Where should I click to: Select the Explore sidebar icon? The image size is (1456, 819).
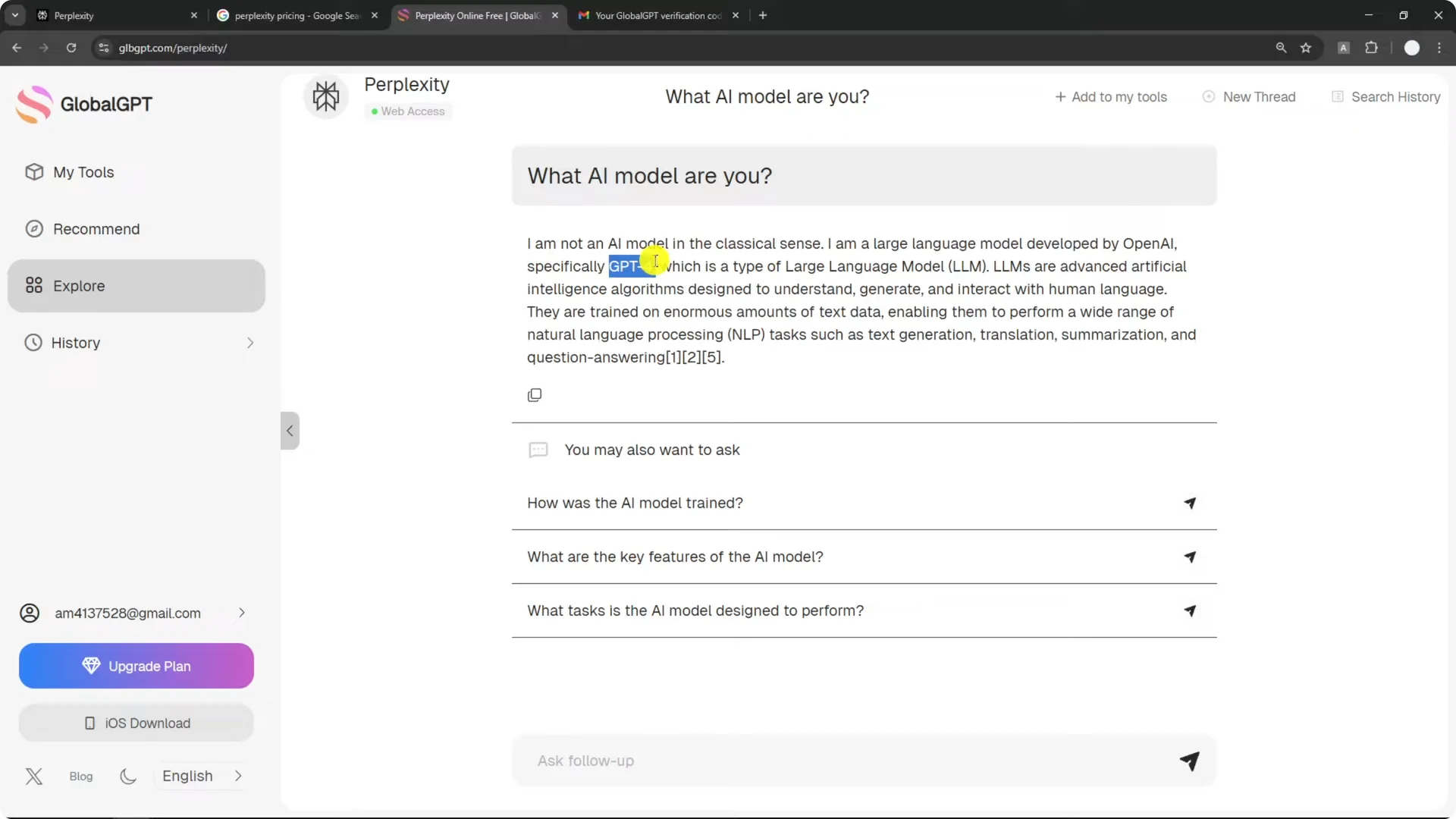click(33, 285)
